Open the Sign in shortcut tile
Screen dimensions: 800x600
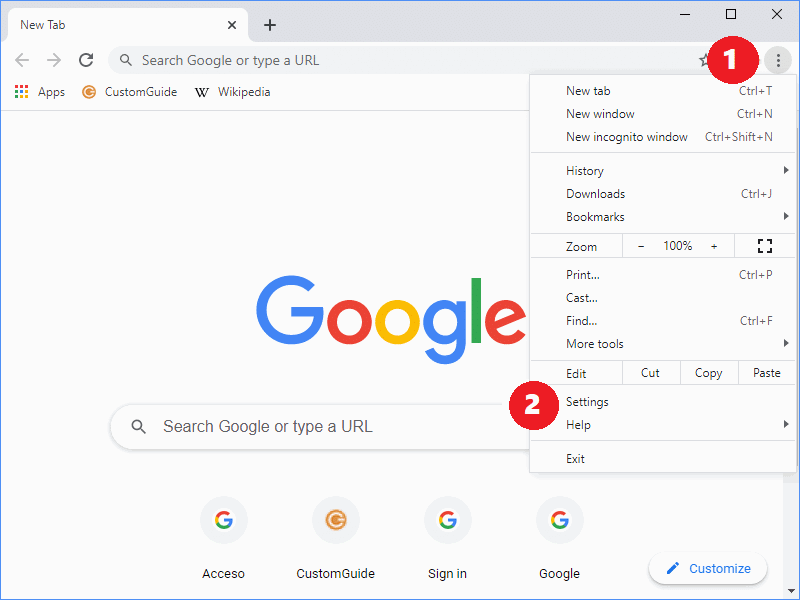pos(447,538)
